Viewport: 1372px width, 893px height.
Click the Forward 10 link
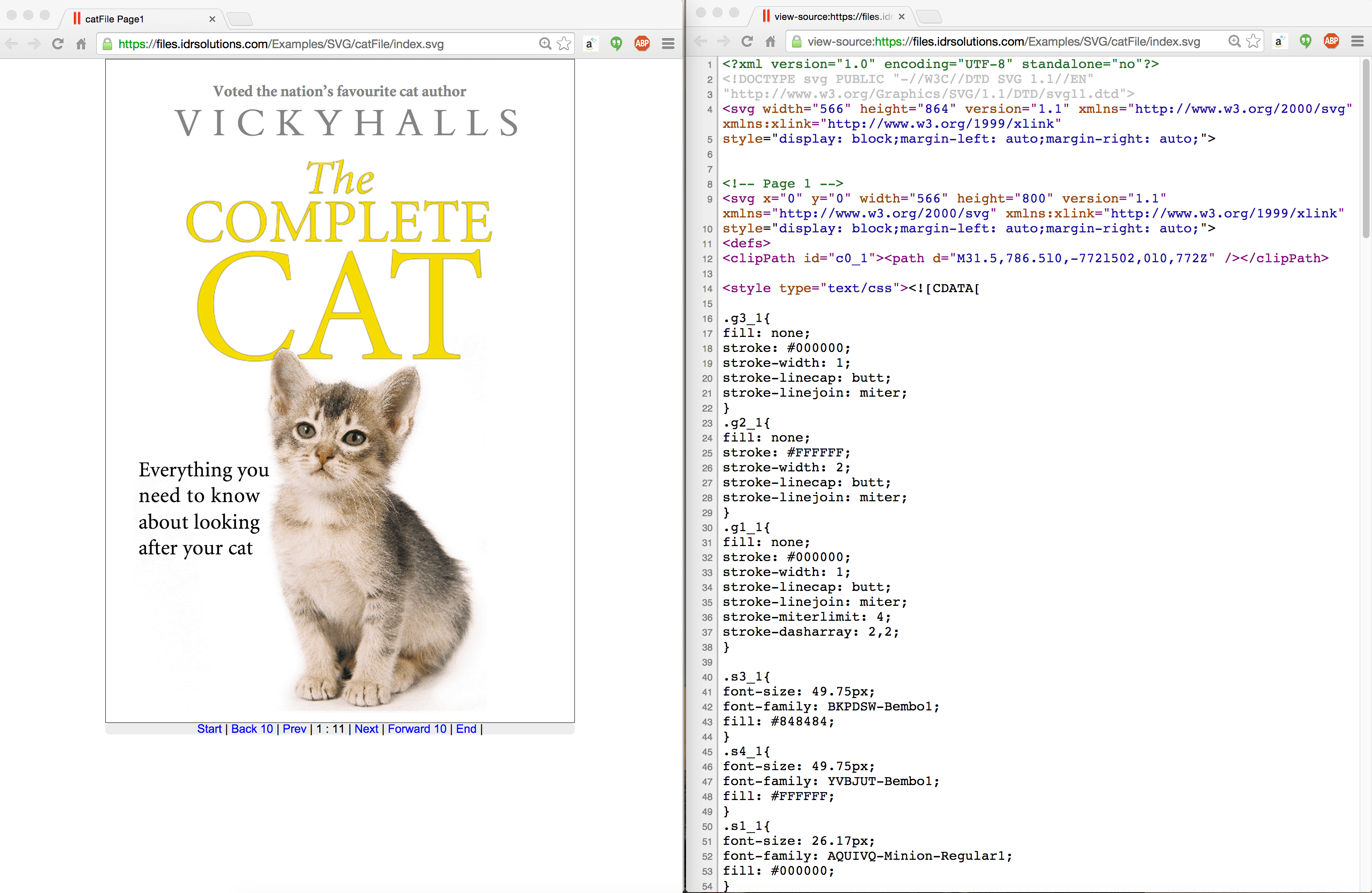[417, 729]
